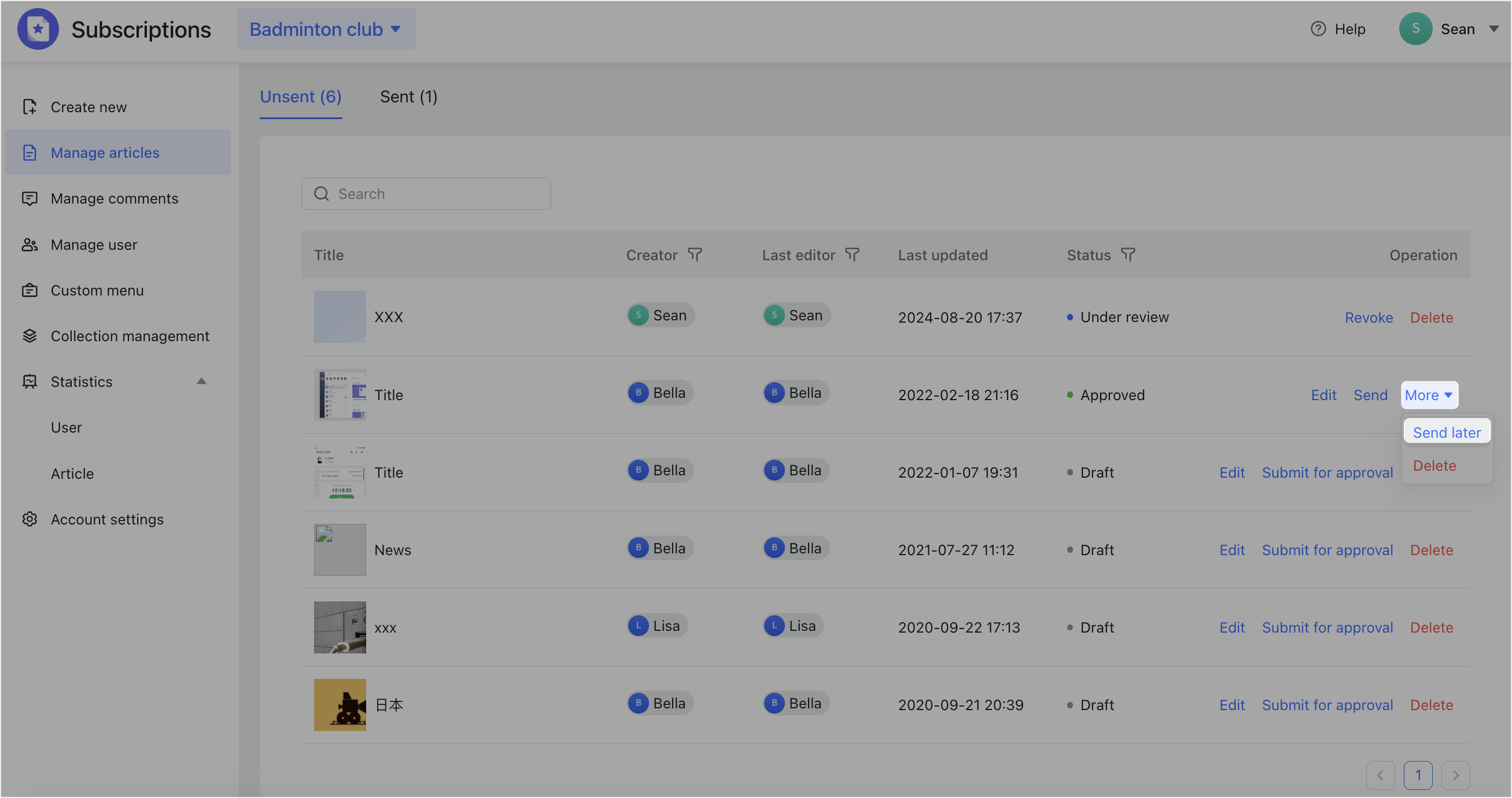The width and height of the screenshot is (1512, 798).
Task: Select the Manage comments icon
Action: (30, 198)
